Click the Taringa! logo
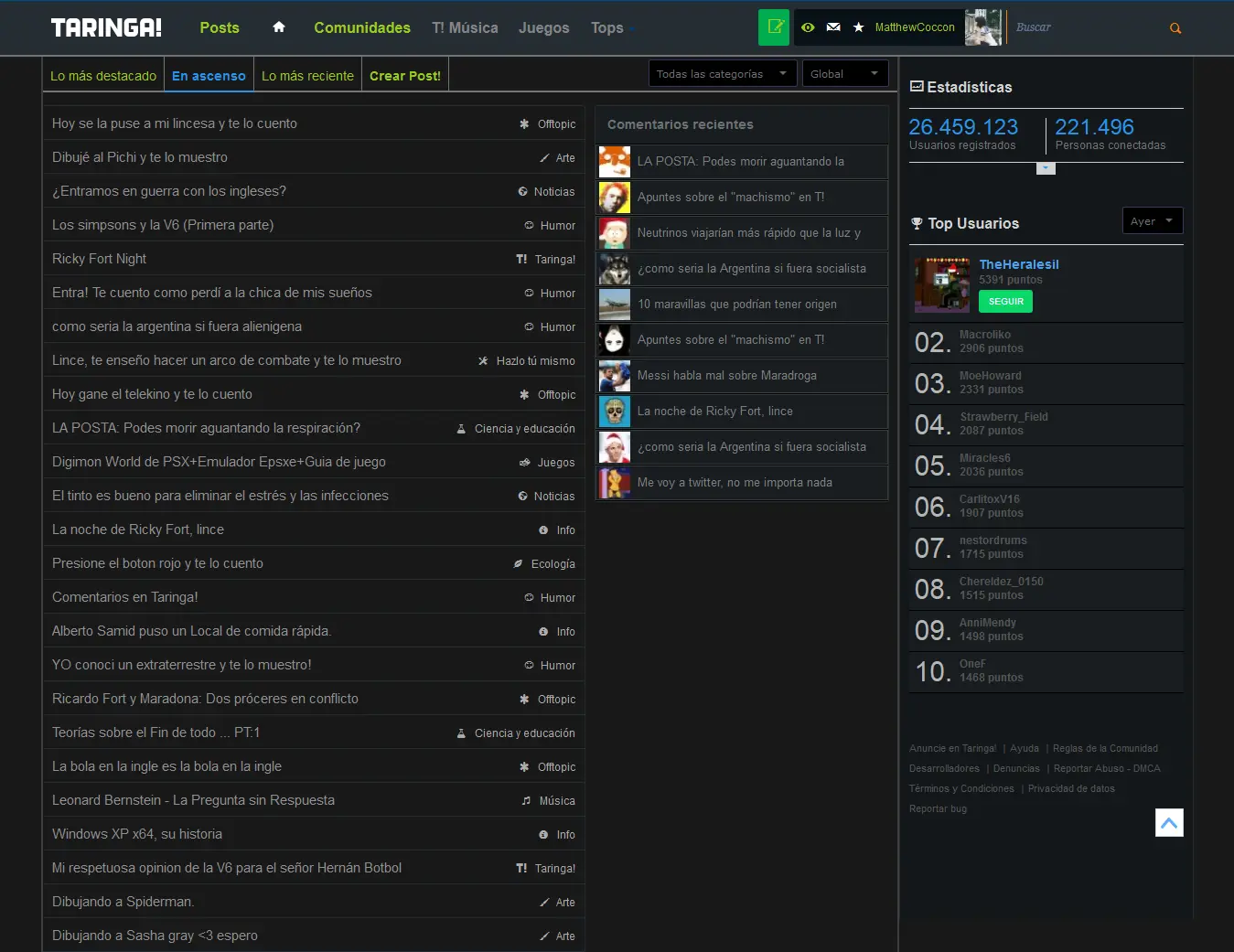Image resolution: width=1234 pixels, height=952 pixels. point(106,27)
